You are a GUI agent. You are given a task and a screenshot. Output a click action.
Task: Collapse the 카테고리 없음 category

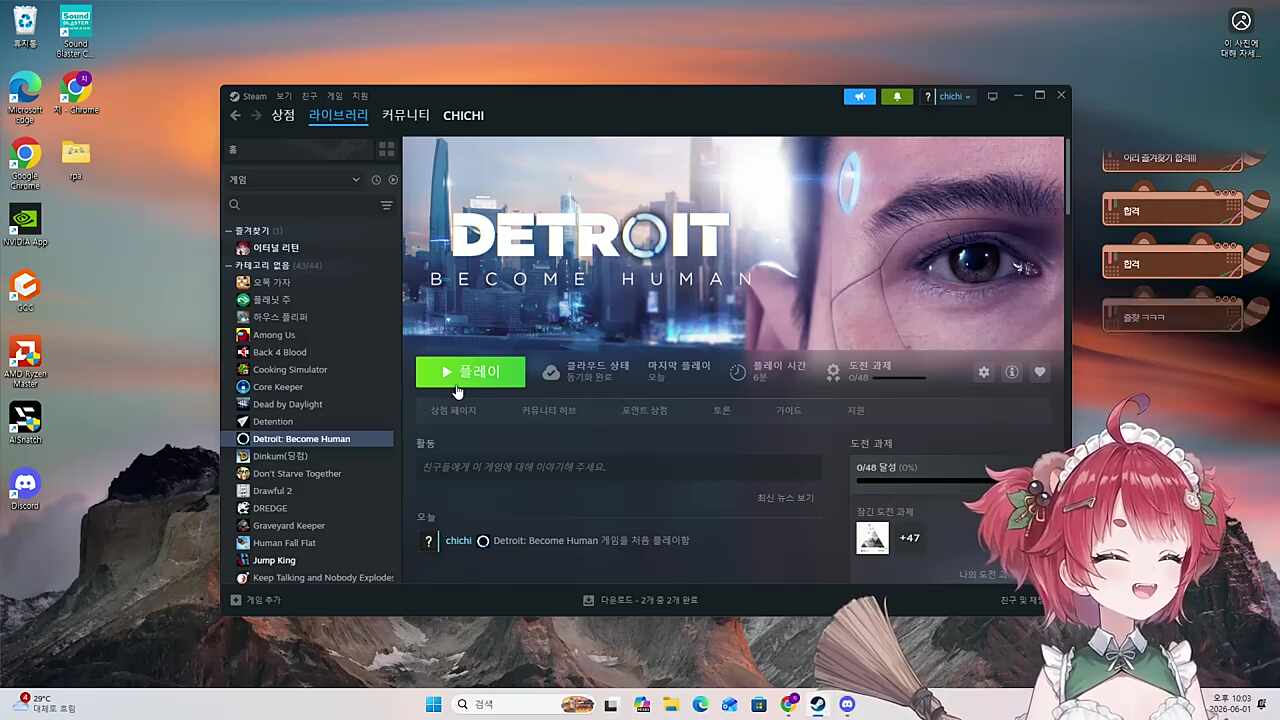click(x=229, y=266)
